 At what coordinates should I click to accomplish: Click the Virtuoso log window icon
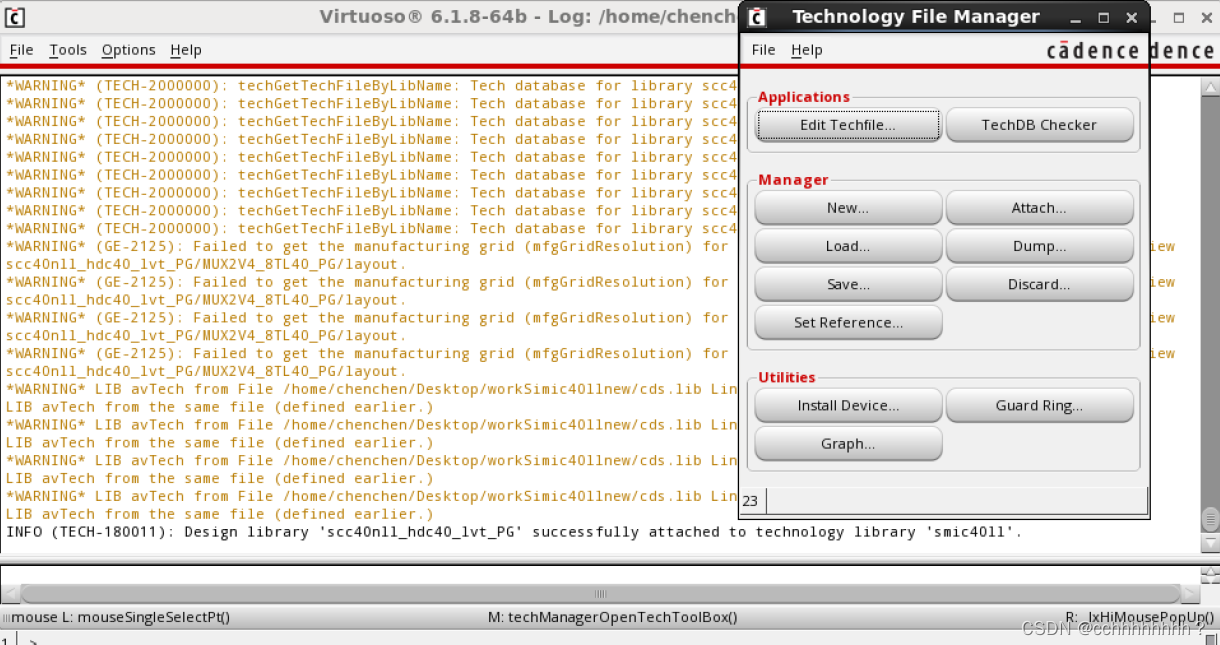click(15, 17)
